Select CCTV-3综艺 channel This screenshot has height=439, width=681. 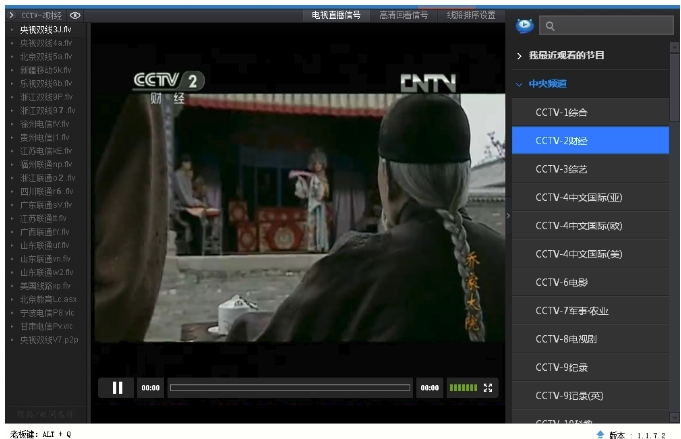click(590, 169)
